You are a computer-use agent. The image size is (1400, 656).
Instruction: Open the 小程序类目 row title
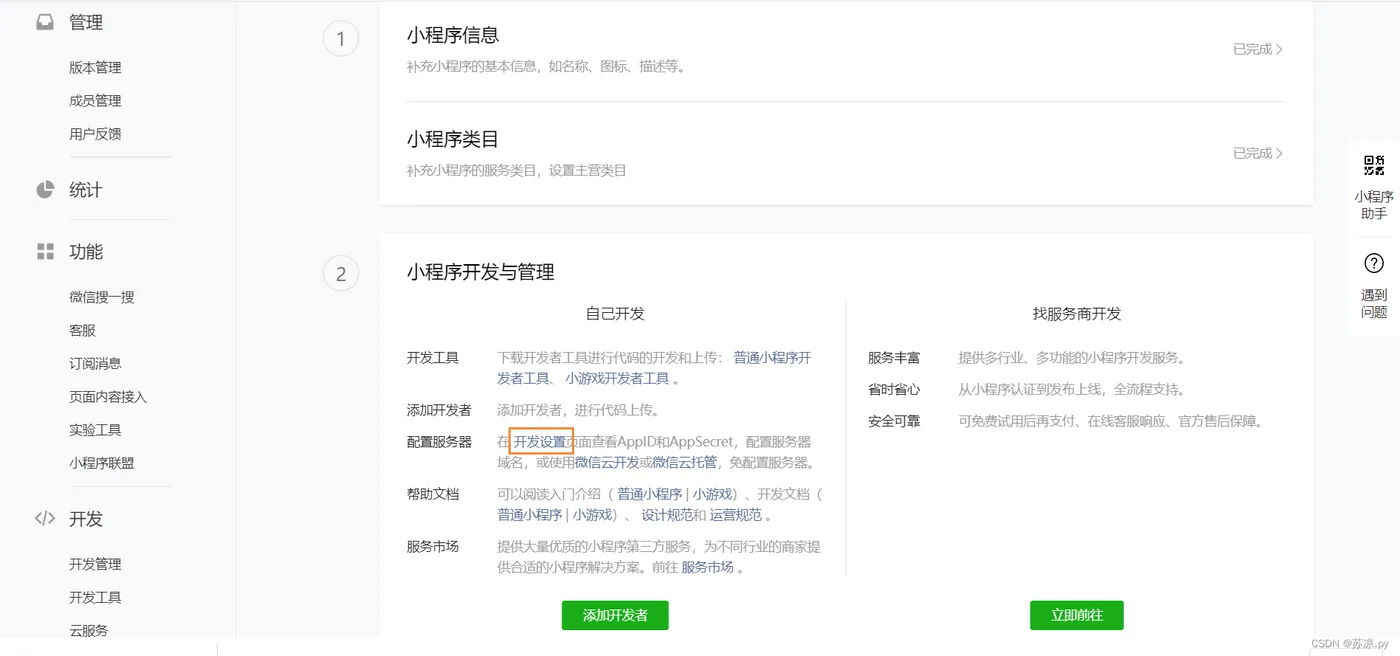[453, 139]
